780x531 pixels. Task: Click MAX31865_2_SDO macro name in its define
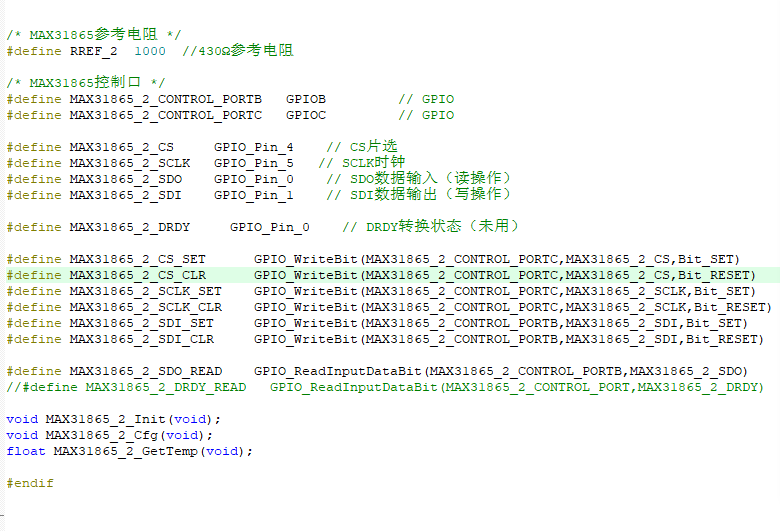pos(126,180)
